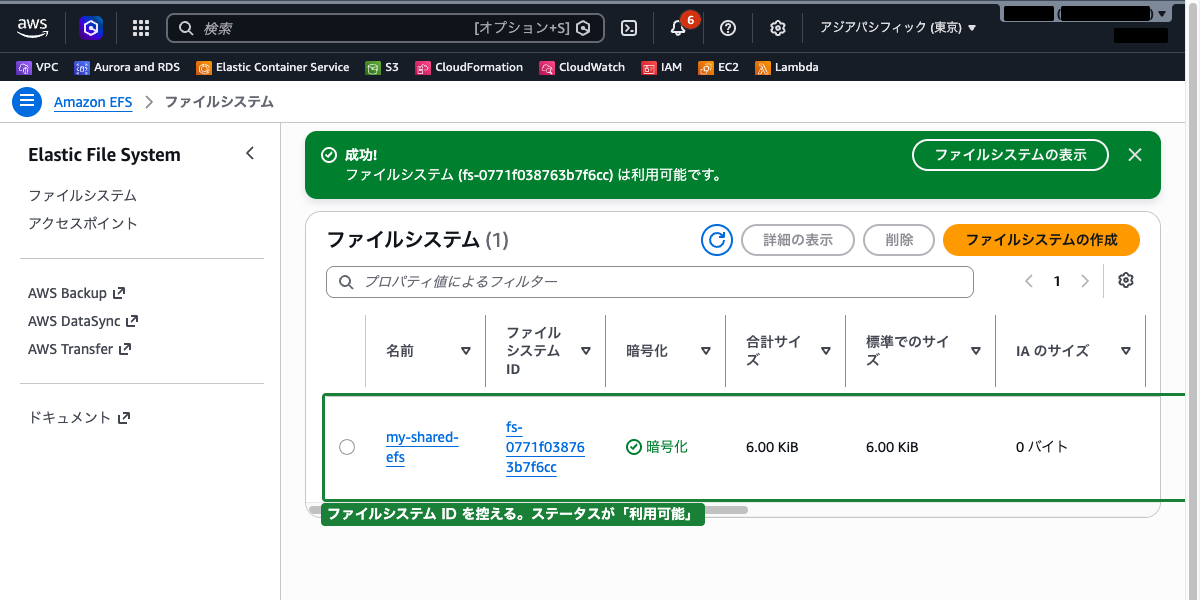The height and width of the screenshot is (600, 1200).
Task: Open ドキュメント external link
Action: point(80,417)
